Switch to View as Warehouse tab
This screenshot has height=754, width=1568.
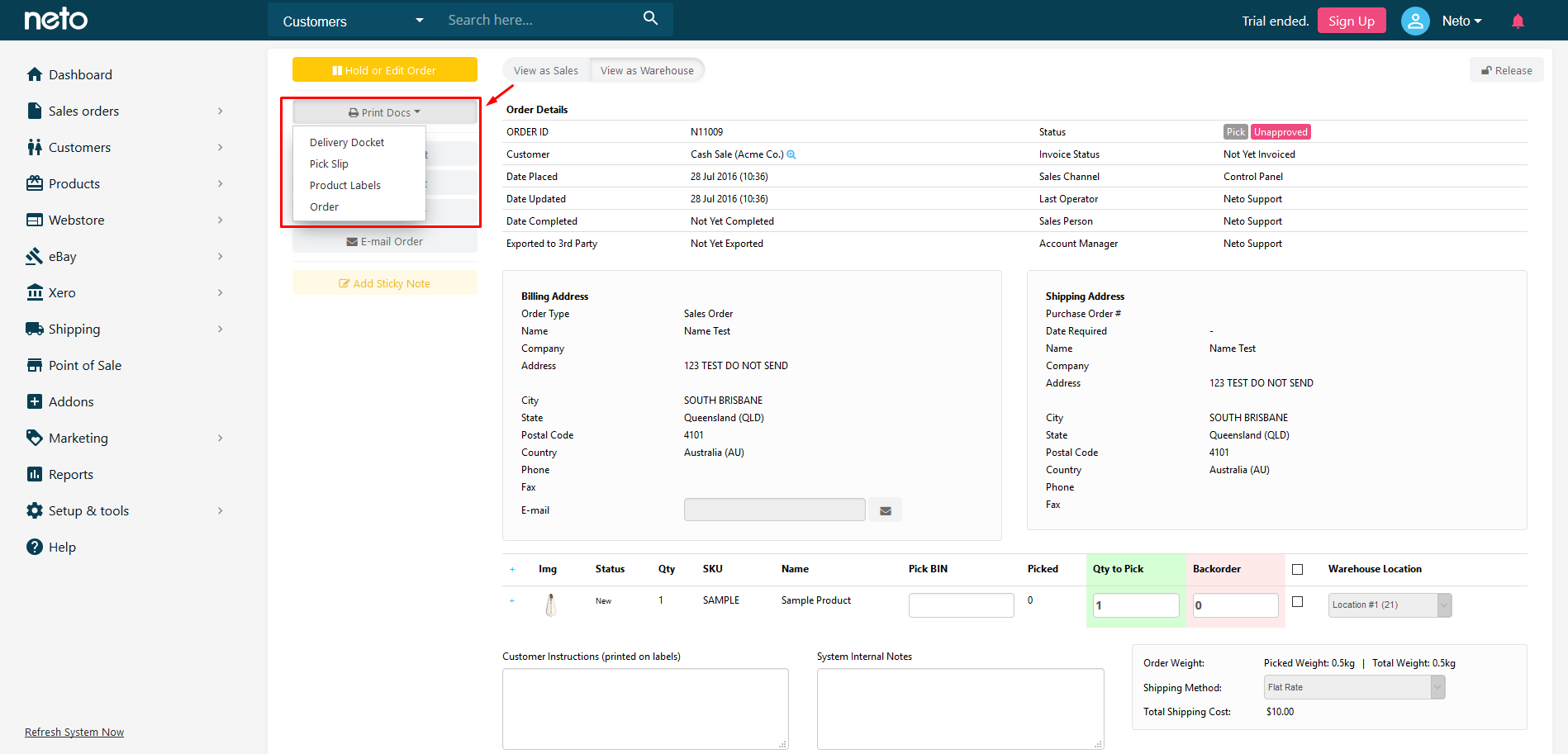(x=647, y=70)
